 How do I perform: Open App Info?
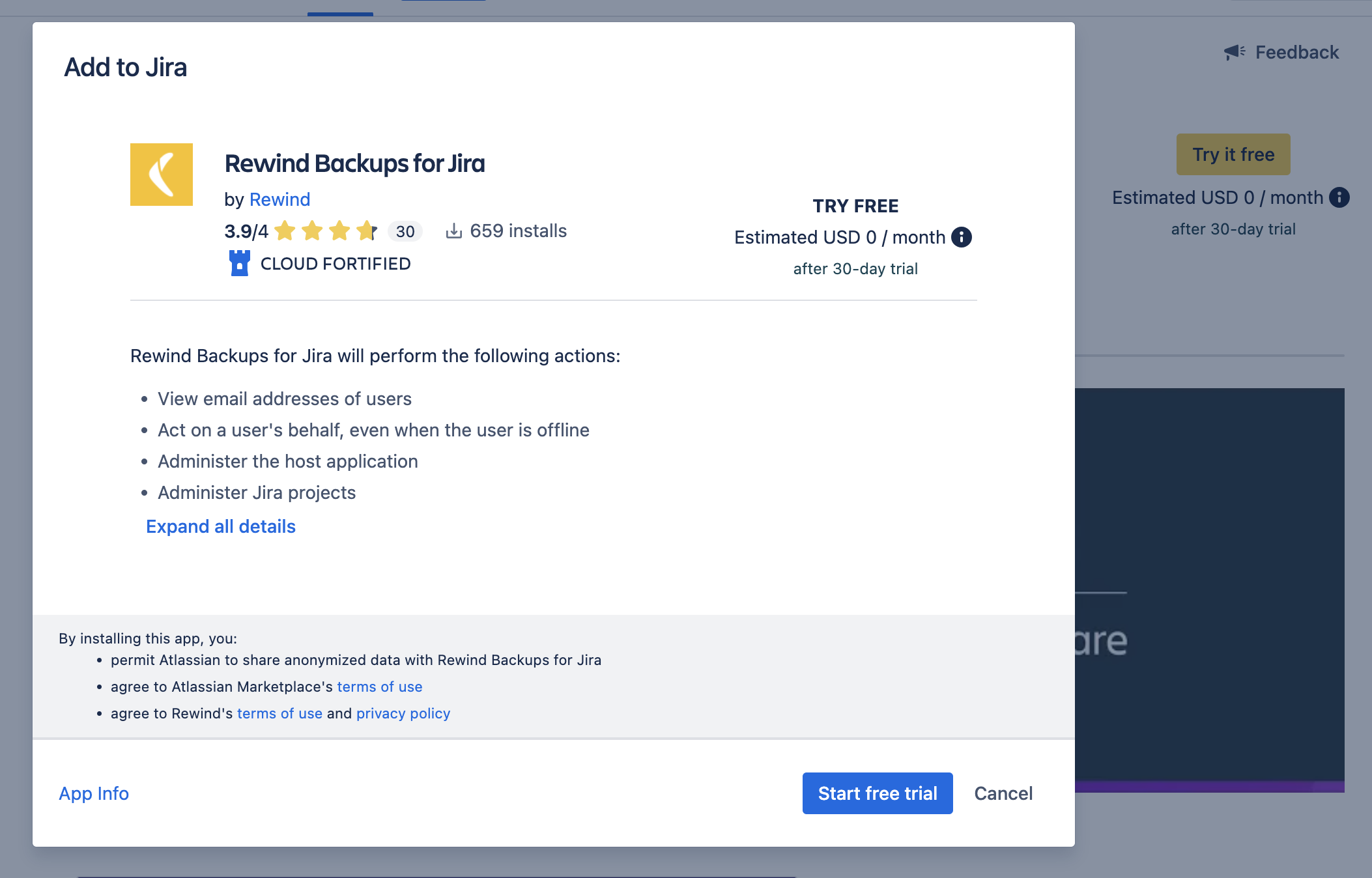pyautogui.click(x=93, y=793)
